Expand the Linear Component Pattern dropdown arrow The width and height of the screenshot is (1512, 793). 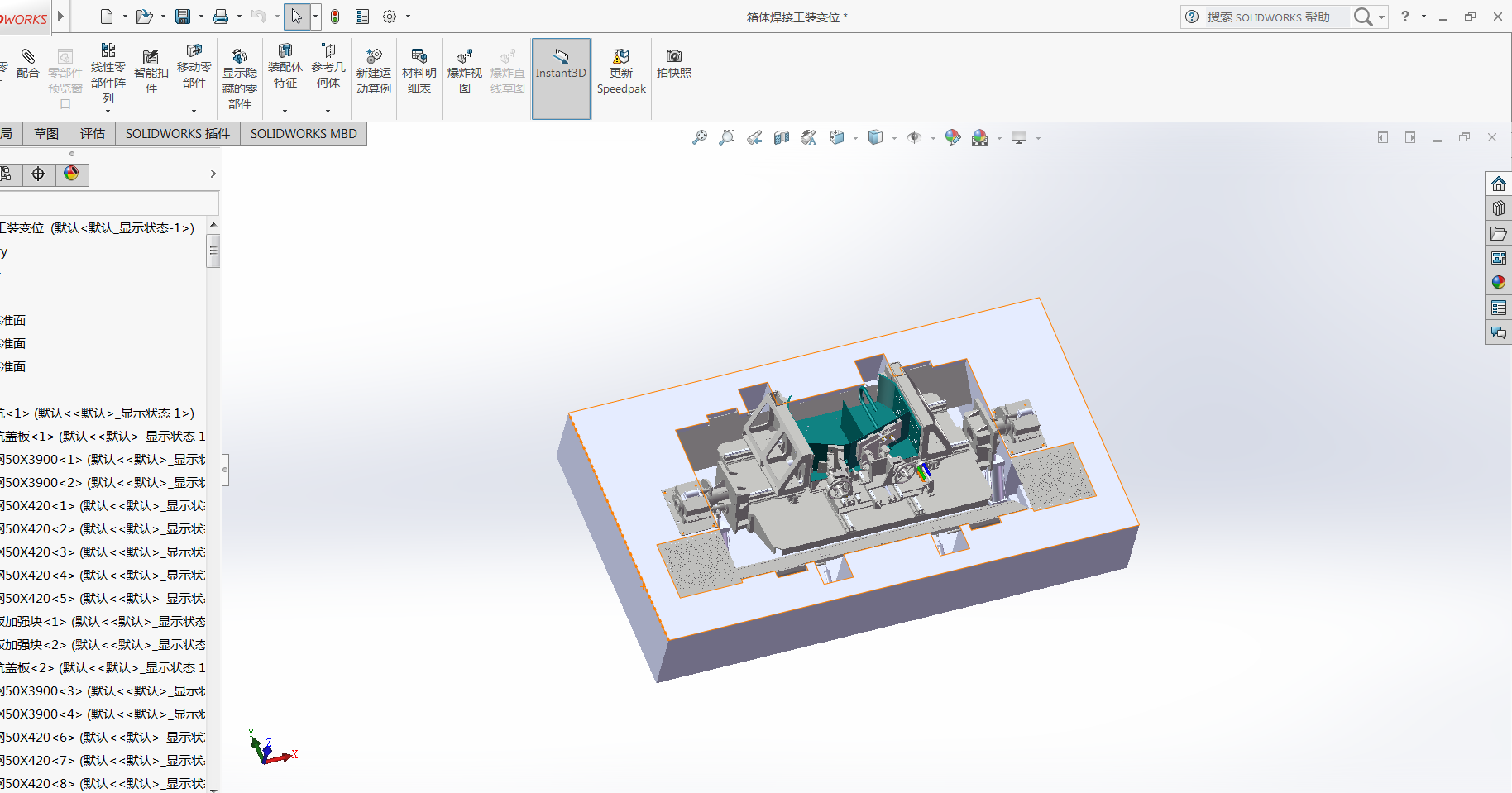(108, 111)
